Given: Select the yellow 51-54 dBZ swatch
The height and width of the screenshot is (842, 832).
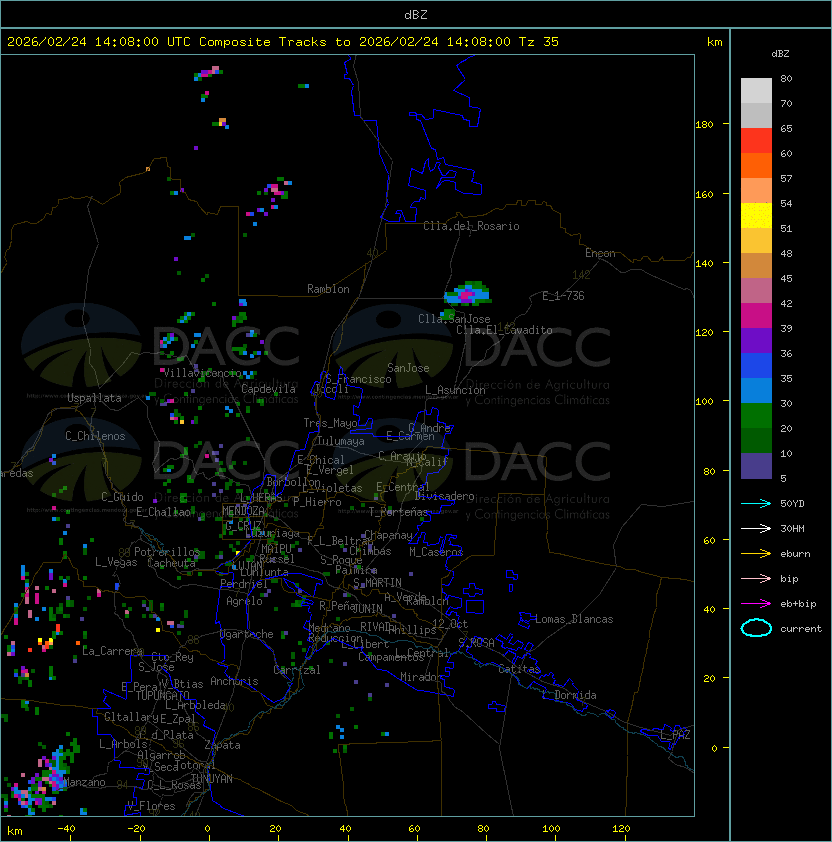Looking at the screenshot, I should tap(756, 215).
